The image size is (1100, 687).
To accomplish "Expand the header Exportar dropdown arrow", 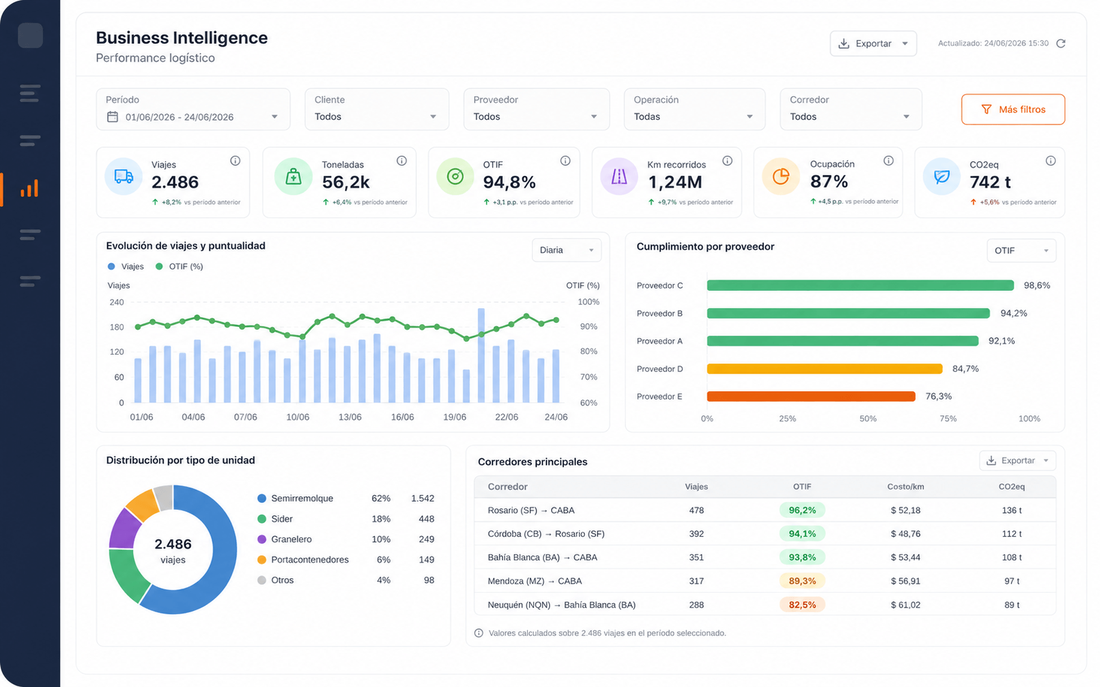I will tap(905, 44).
